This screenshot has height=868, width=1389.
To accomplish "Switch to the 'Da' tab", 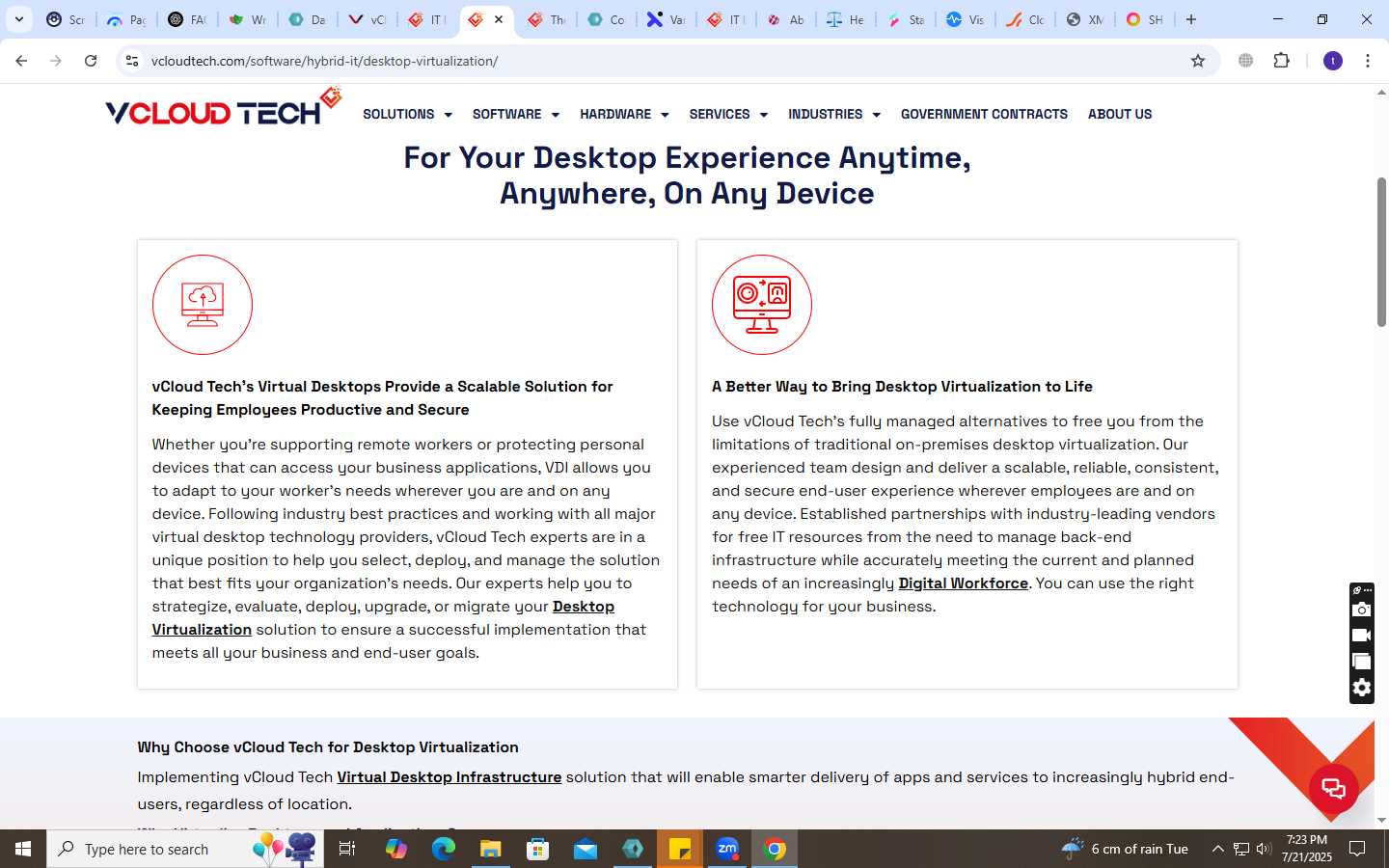I will pyautogui.click(x=307, y=19).
